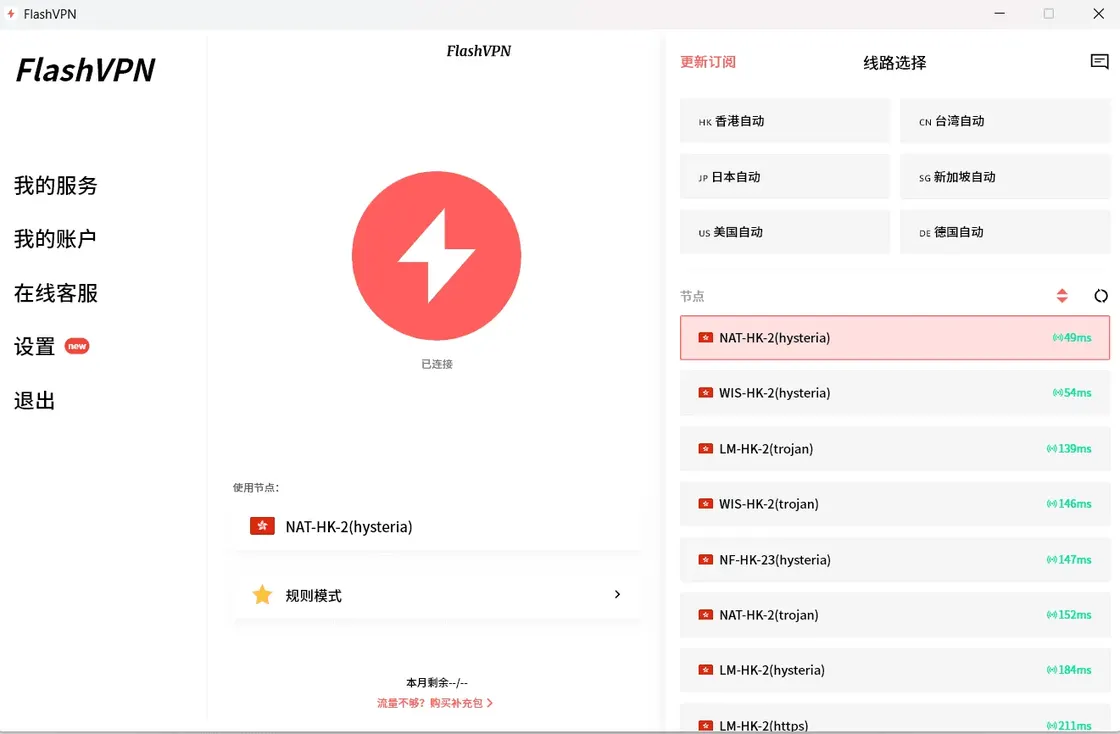Image resolution: width=1120 pixels, height=734 pixels.
Task: Click the 152ms latency value
Action: click(x=1075, y=614)
